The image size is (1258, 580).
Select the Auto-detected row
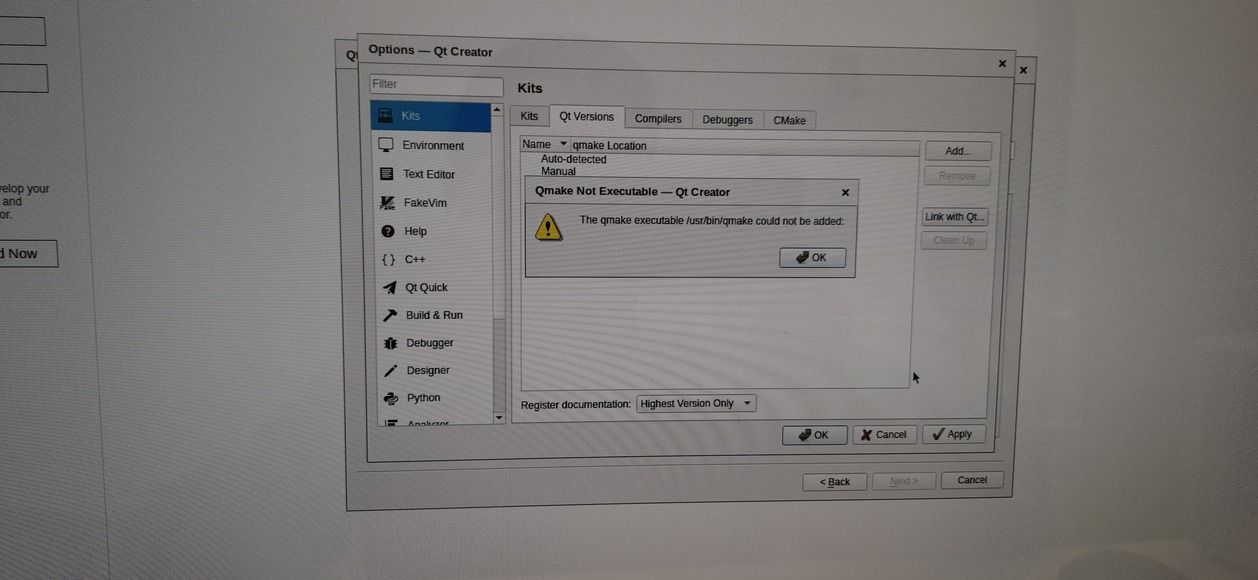573,159
